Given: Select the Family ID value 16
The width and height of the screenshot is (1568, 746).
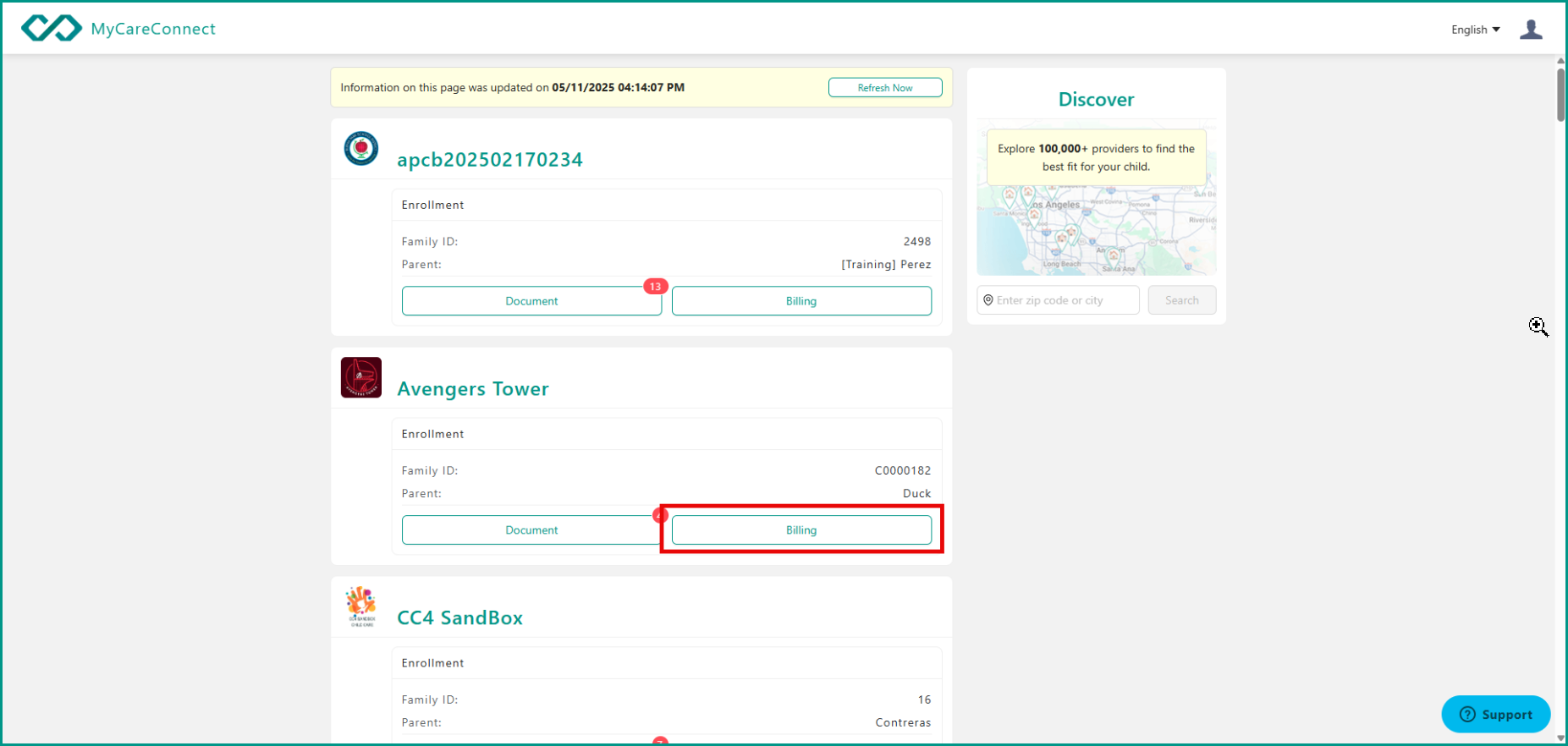Looking at the screenshot, I should pos(924,700).
